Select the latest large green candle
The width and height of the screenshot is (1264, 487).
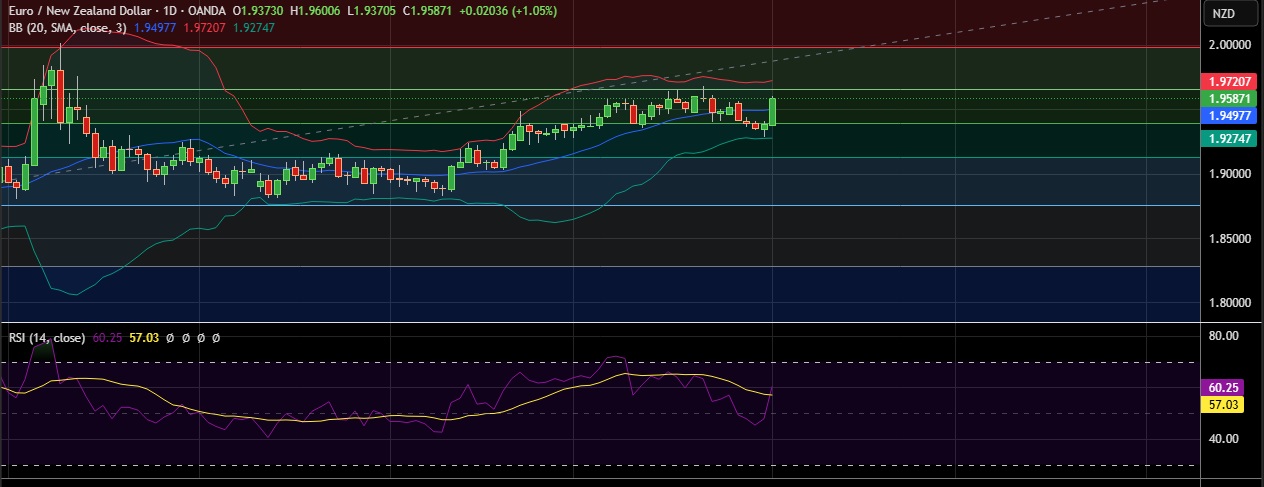click(x=773, y=110)
